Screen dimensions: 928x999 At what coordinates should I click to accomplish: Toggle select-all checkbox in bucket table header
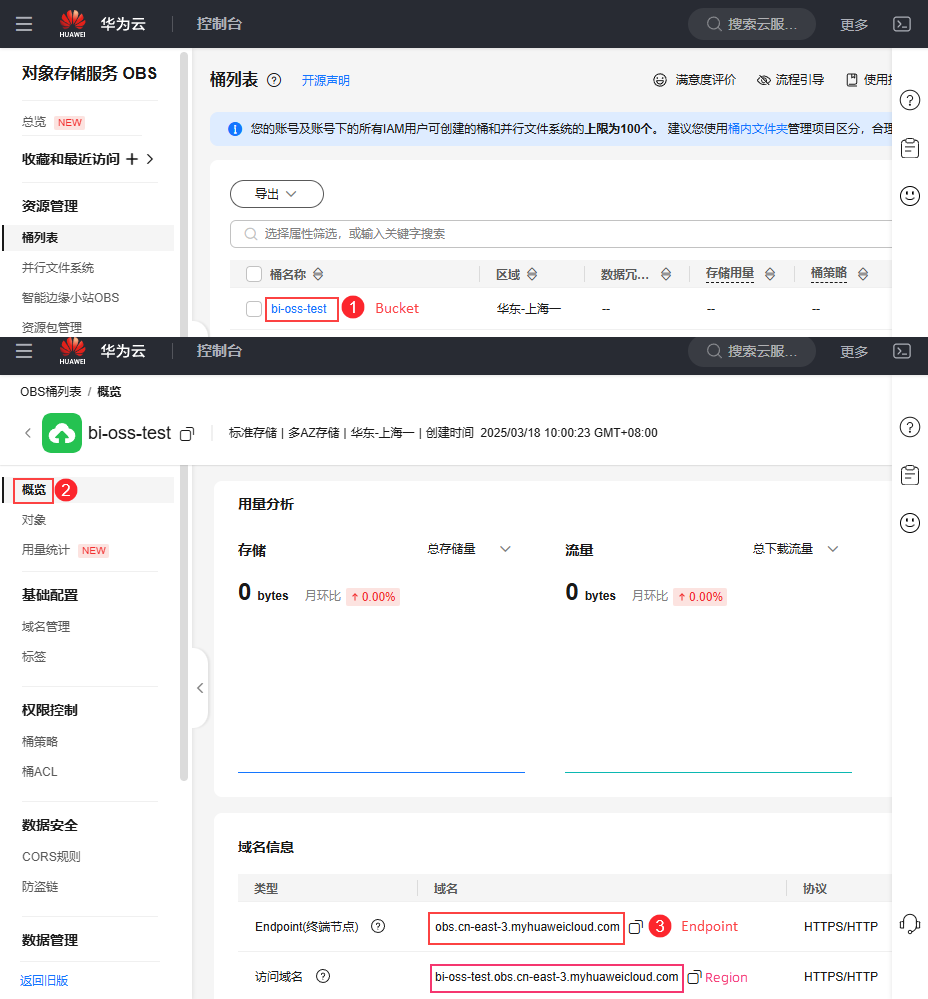click(x=253, y=274)
